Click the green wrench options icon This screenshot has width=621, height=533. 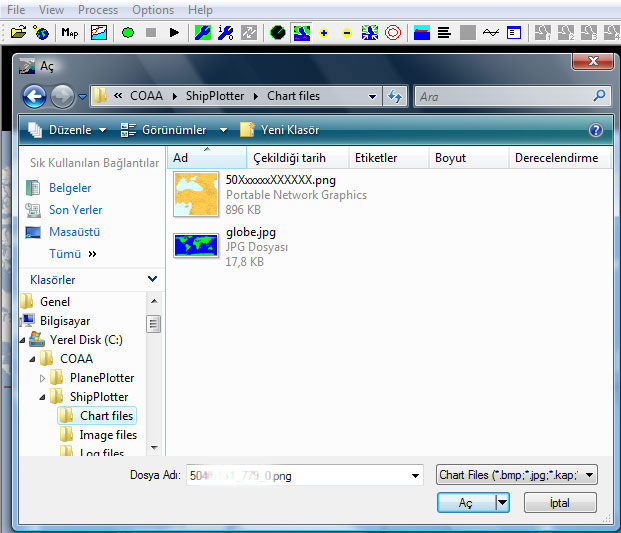point(202,32)
